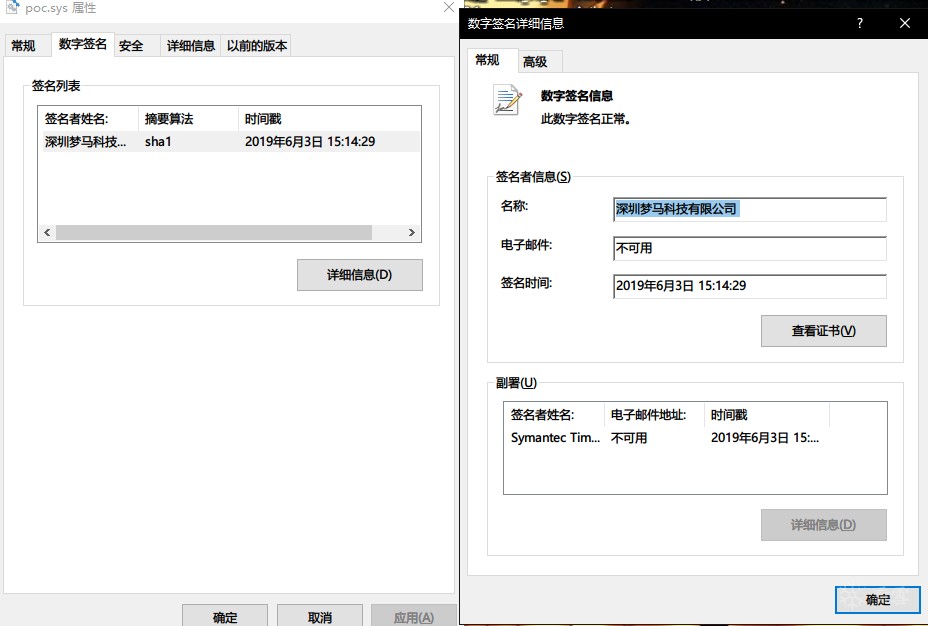Click the disabled 详细信息(D) button under 副署

point(824,525)
